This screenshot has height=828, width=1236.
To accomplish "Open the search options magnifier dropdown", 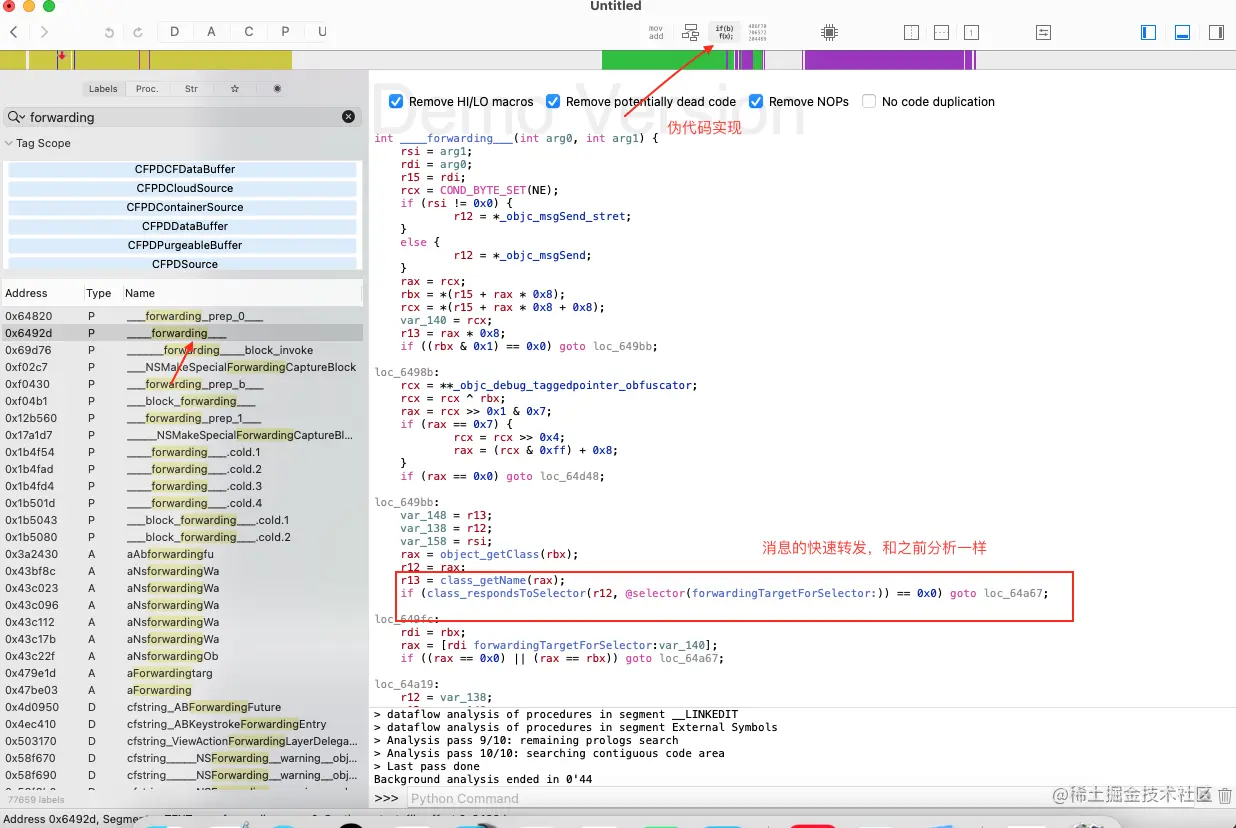I will [x=17, y=117].
